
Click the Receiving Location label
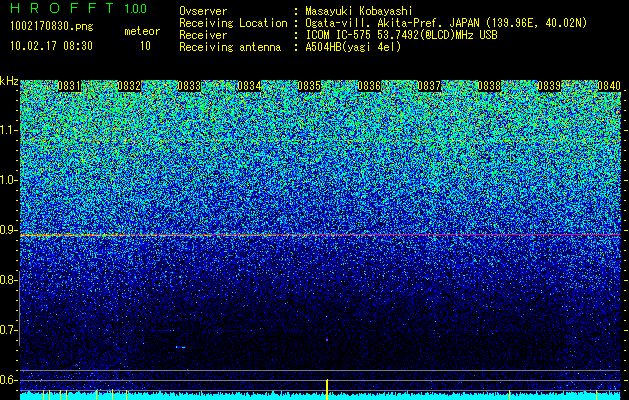pos(233,23)
